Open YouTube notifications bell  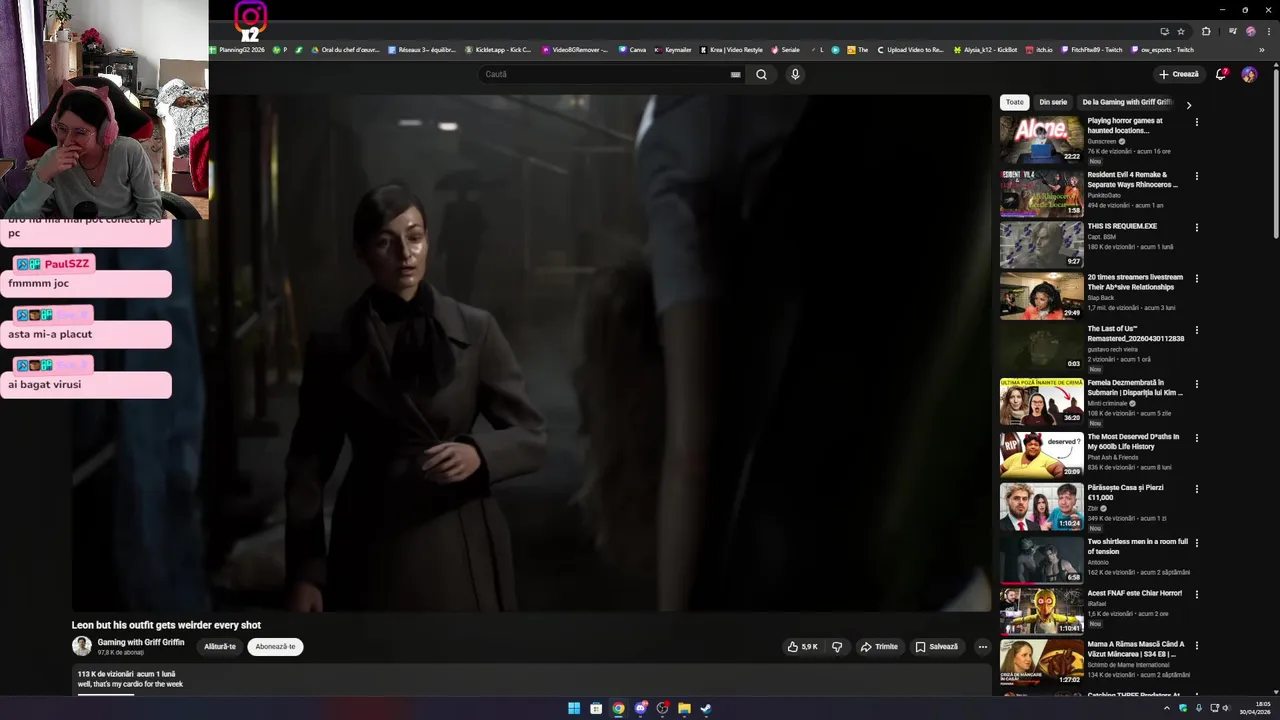coord(1220,74)
